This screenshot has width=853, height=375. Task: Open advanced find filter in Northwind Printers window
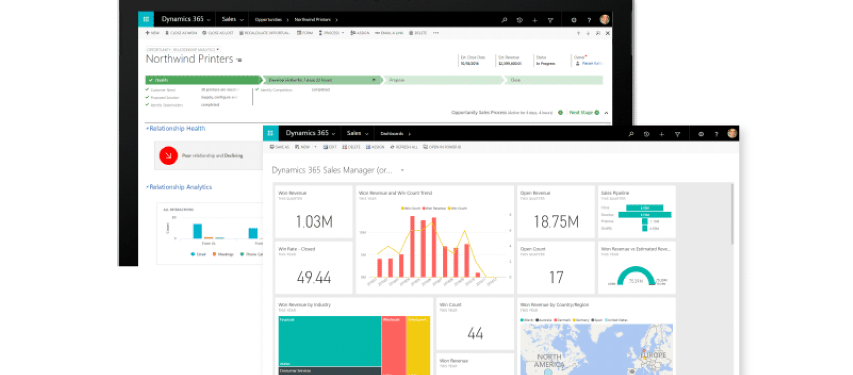[551, 20]
